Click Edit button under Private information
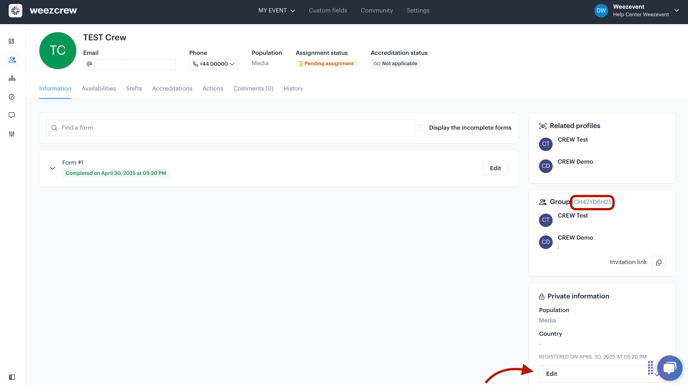This screenshot has width=688, height=385. (593, 374)
